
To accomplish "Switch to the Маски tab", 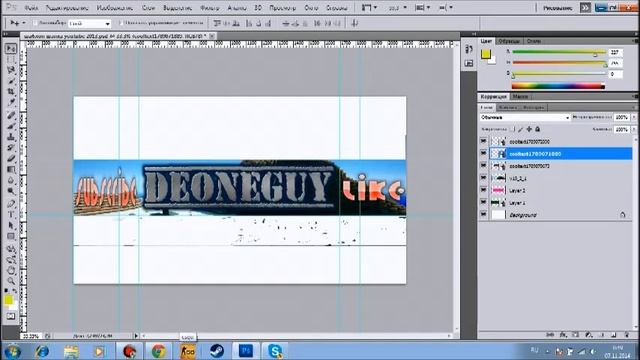I will coord(520,97).
